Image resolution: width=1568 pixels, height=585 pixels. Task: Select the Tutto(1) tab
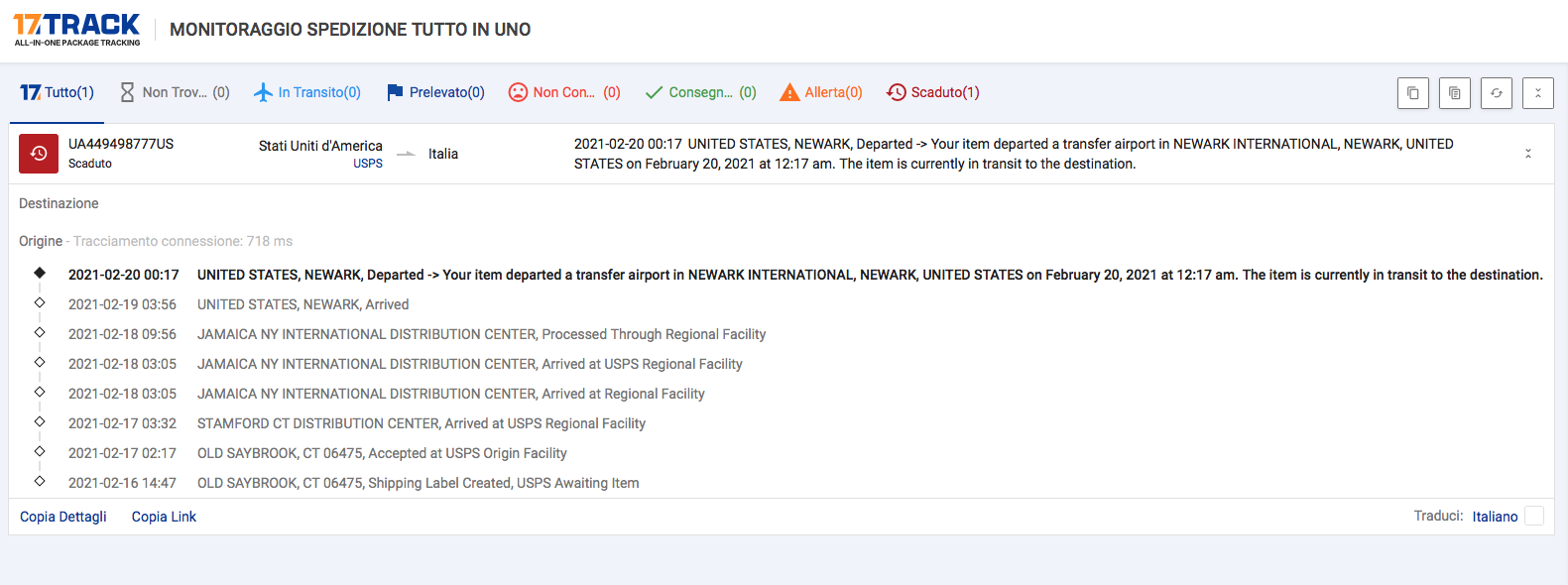coord(58,92)
